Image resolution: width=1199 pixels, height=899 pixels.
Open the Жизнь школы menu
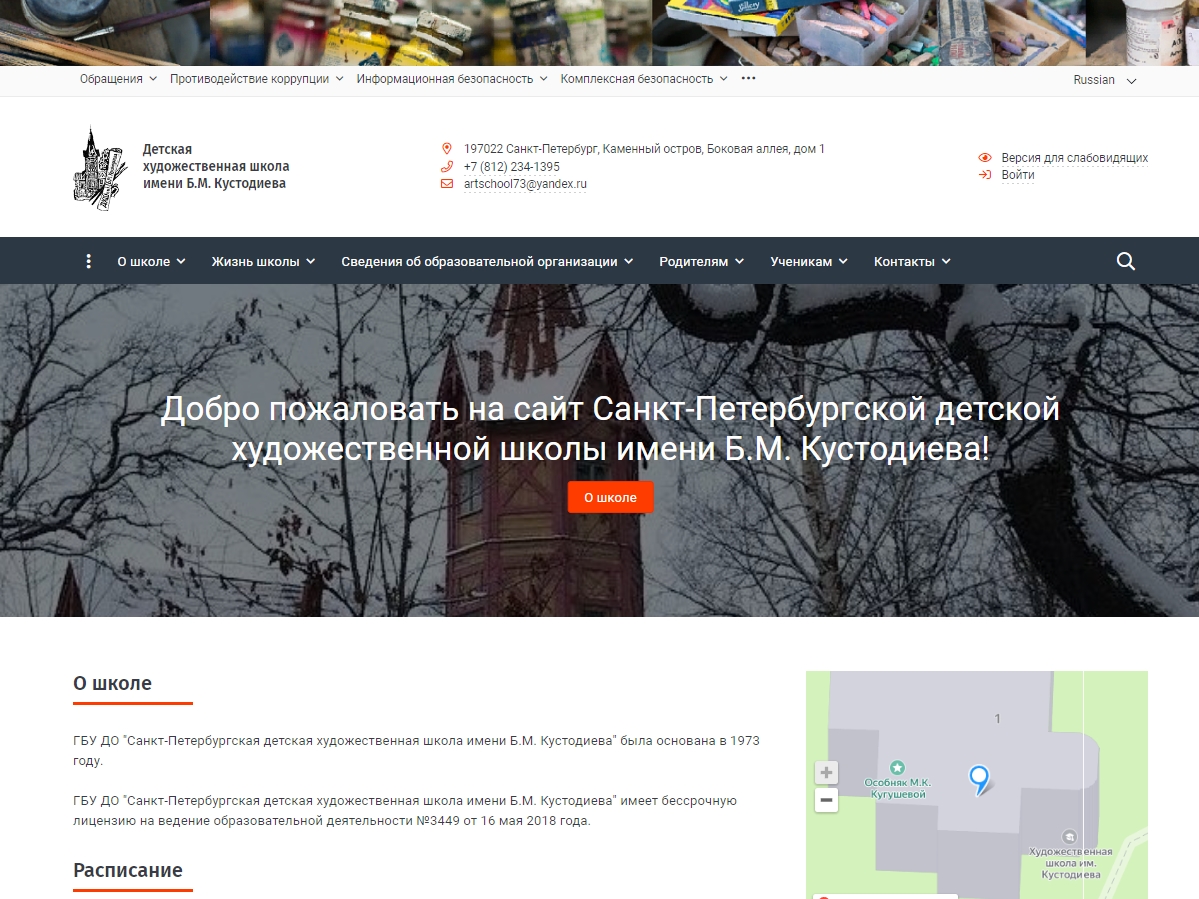coord(258,261)
